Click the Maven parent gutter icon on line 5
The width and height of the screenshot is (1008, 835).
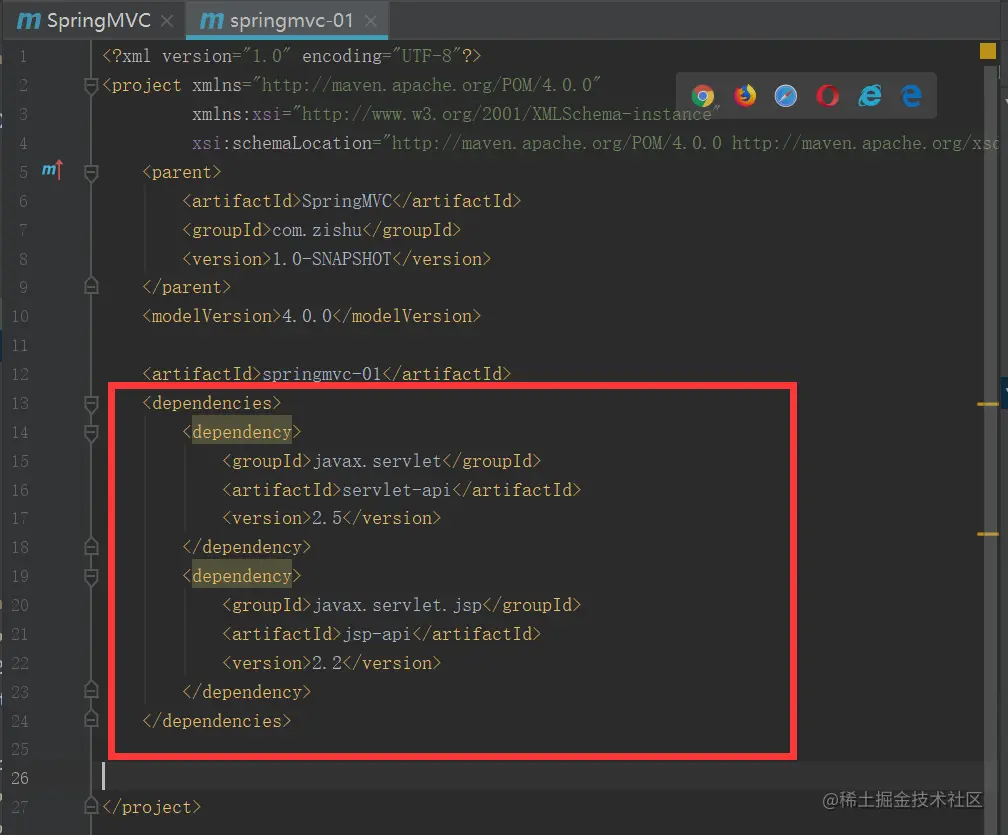click(x=52, y=170)
